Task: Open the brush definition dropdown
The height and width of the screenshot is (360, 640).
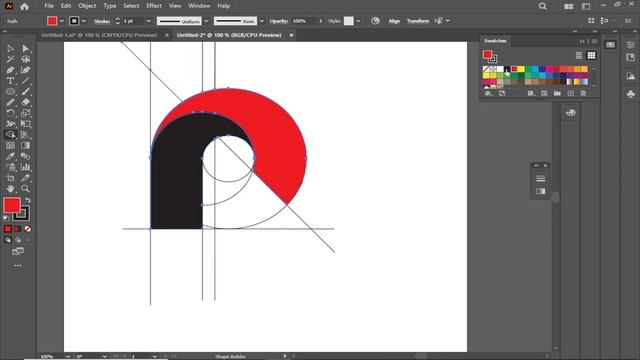Action: (261, 21)
